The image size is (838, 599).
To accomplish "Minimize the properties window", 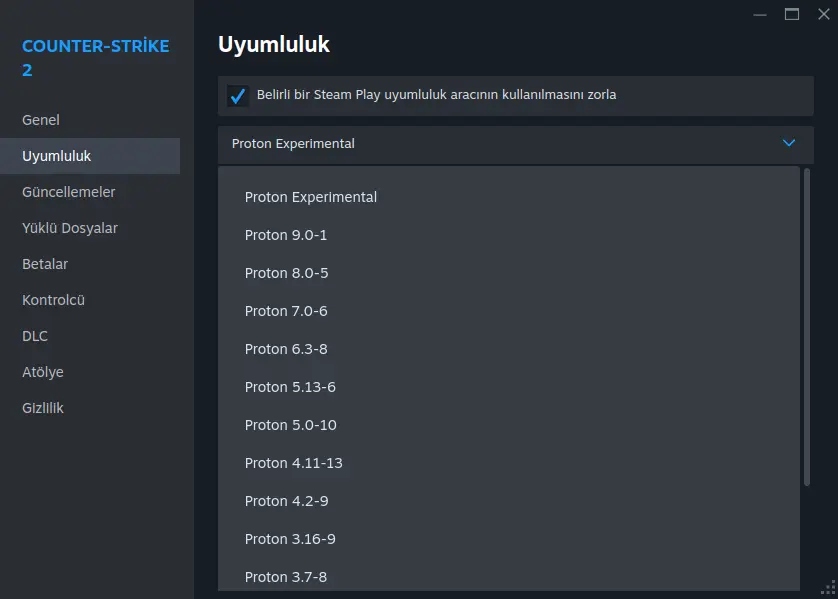I will click(x=760, y=14).
